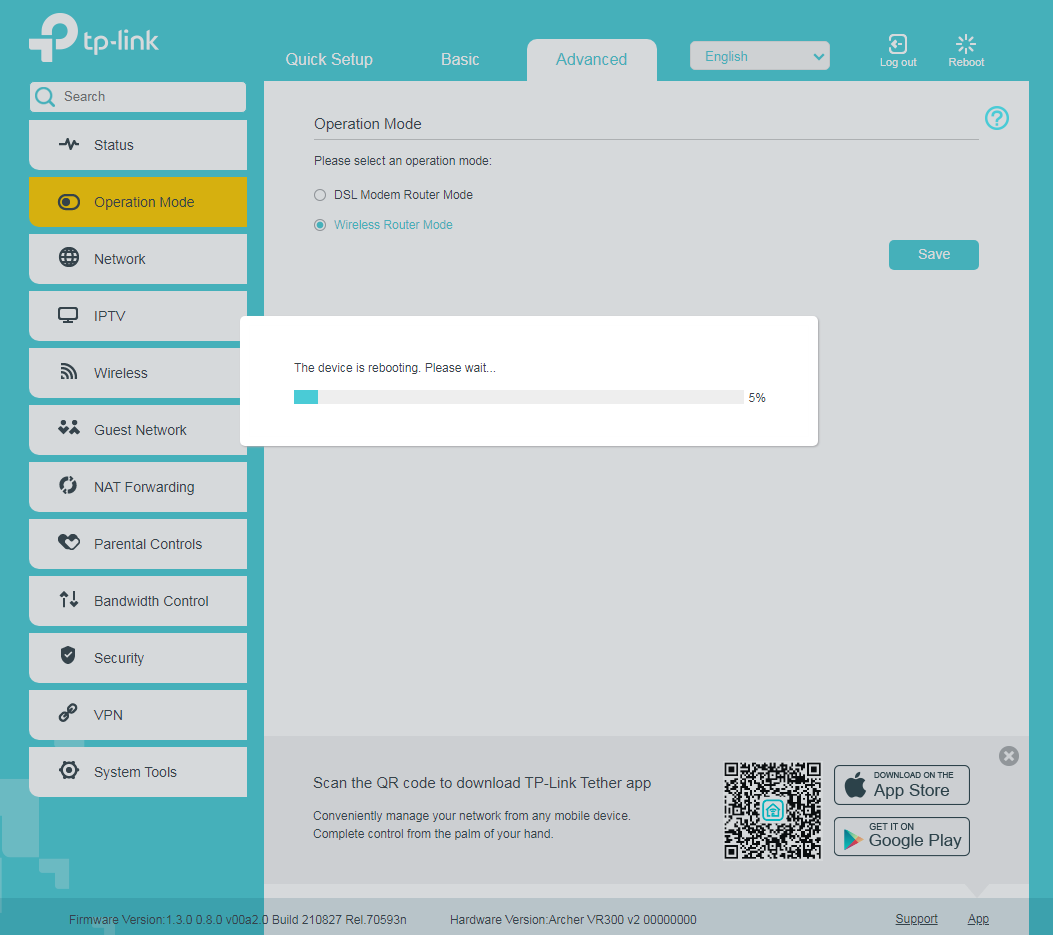Click the magnifier icon in the search box
This screenshot has height=935, width=1053.
pyautogui.click(x=45, y=97)
